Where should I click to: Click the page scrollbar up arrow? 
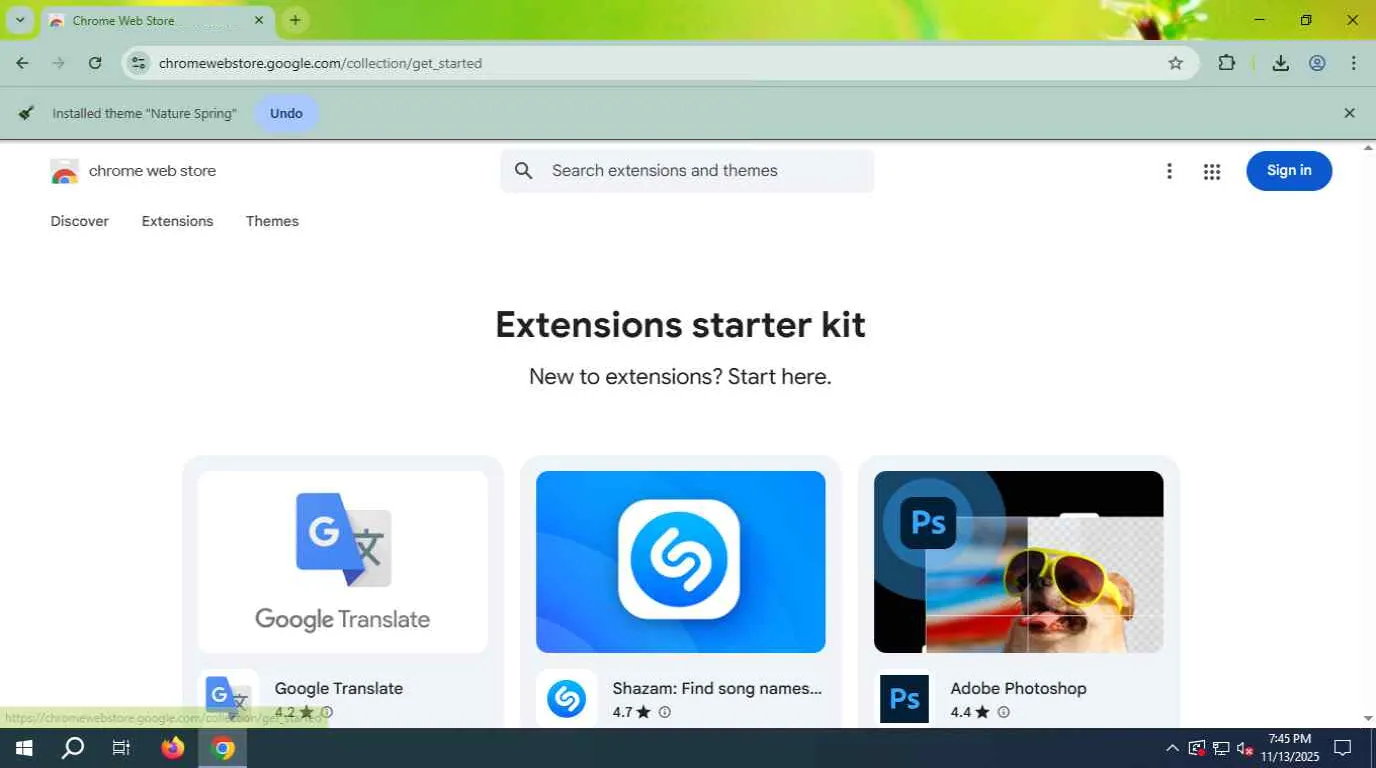[1368, 148]
